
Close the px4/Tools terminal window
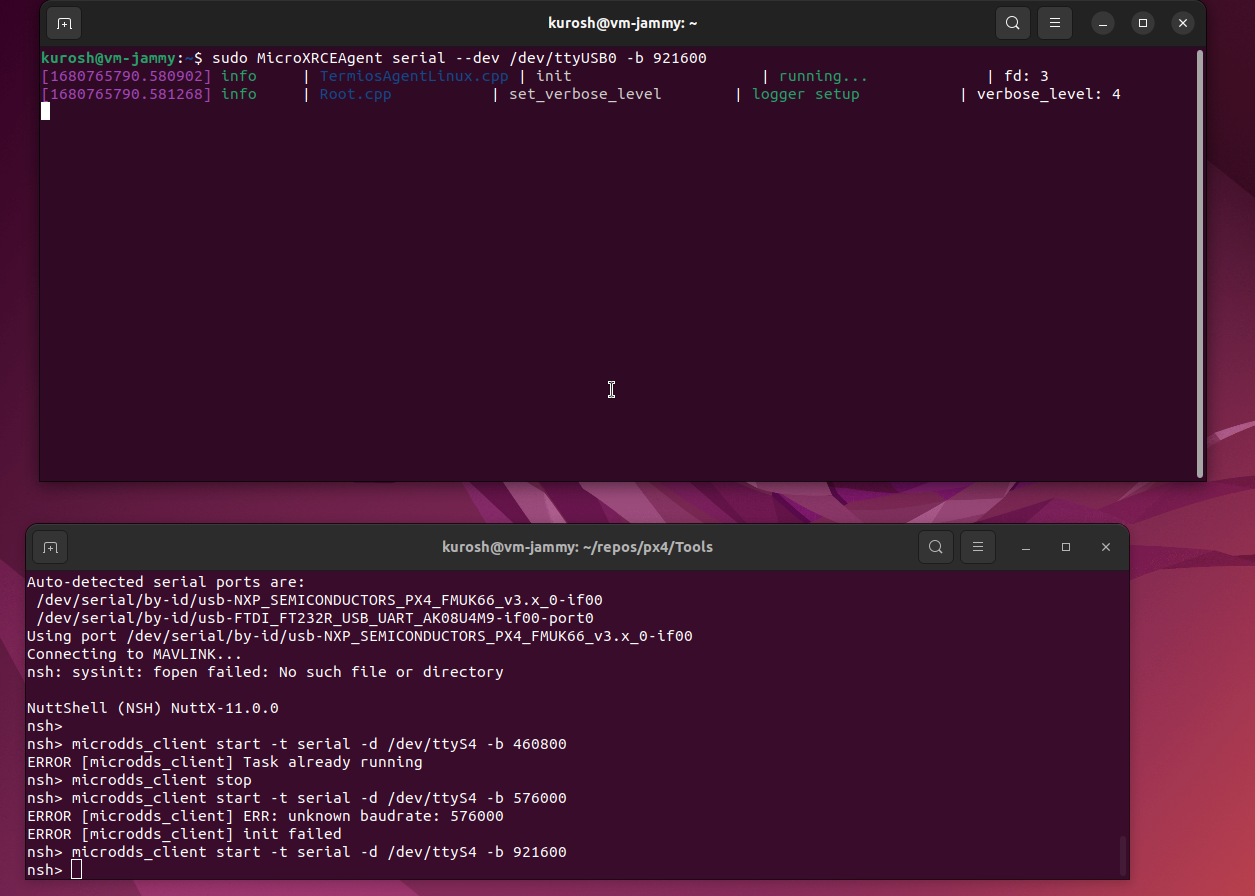point(1106,547)
